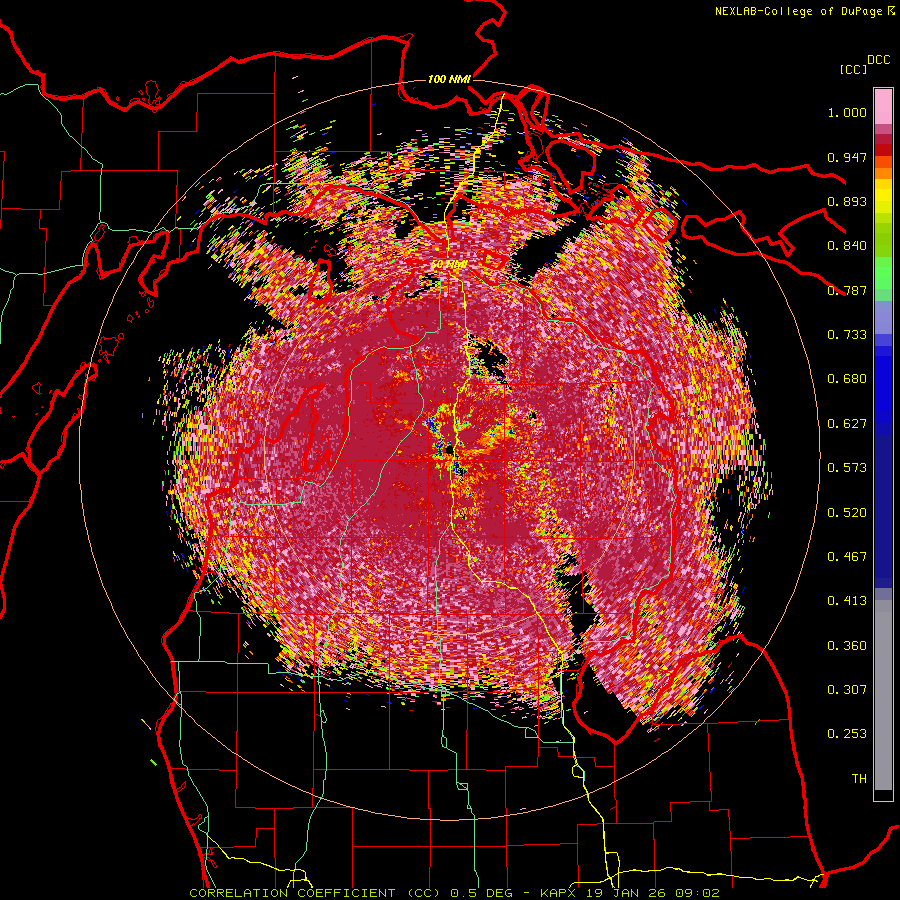Select the 0.733 scale value
Screen dimensions: 900x900
[847, 335]
